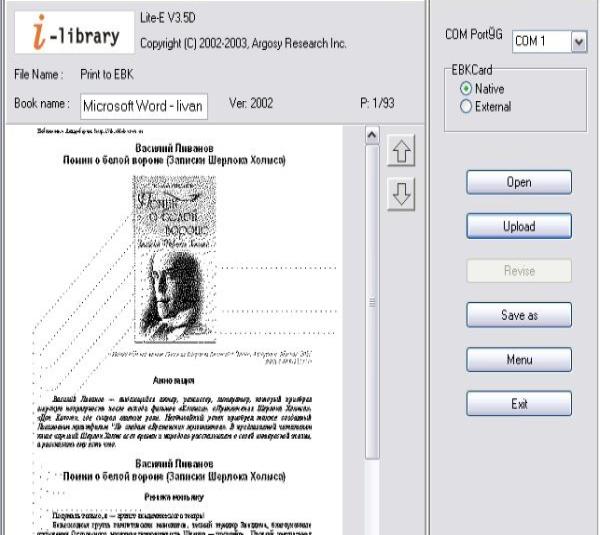Viewport: 600px width, 535px height.
Task: Click the 'Lite-E V3.5D' version label
Action: tap(168, 18)
